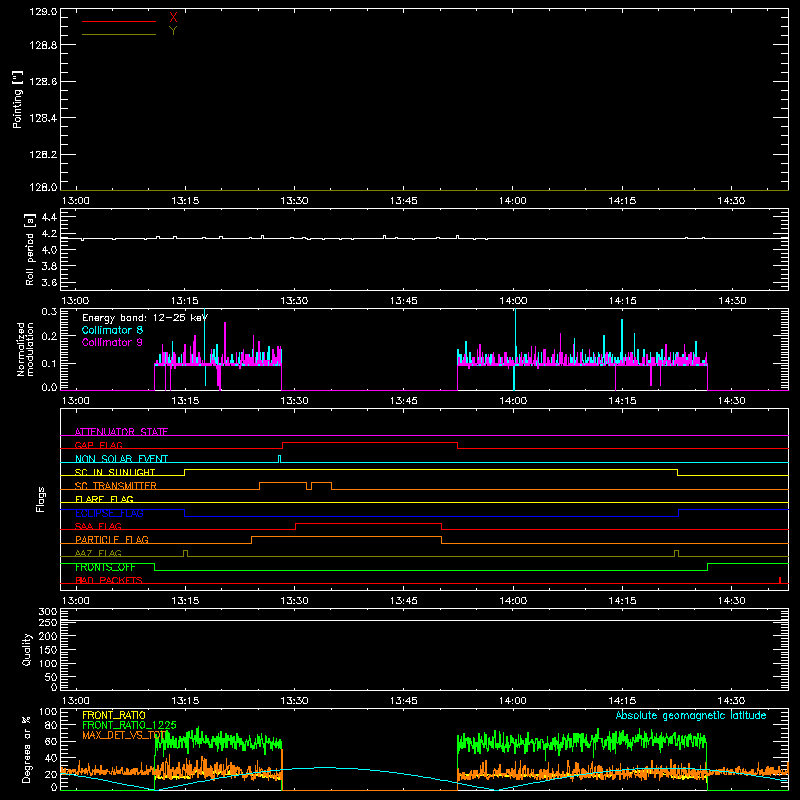The image size is (800, 800).
Task: Click the red X legend line sample
Action: [x=119, y=21]
